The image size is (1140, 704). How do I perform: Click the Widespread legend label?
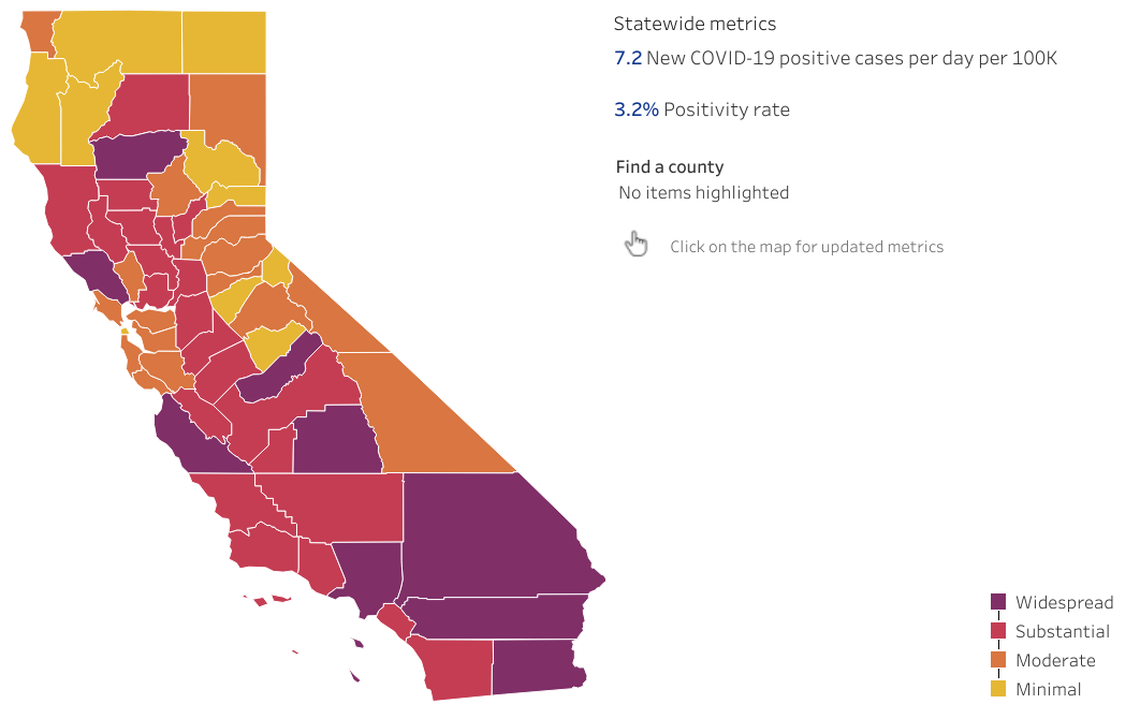coord(1064,602)
